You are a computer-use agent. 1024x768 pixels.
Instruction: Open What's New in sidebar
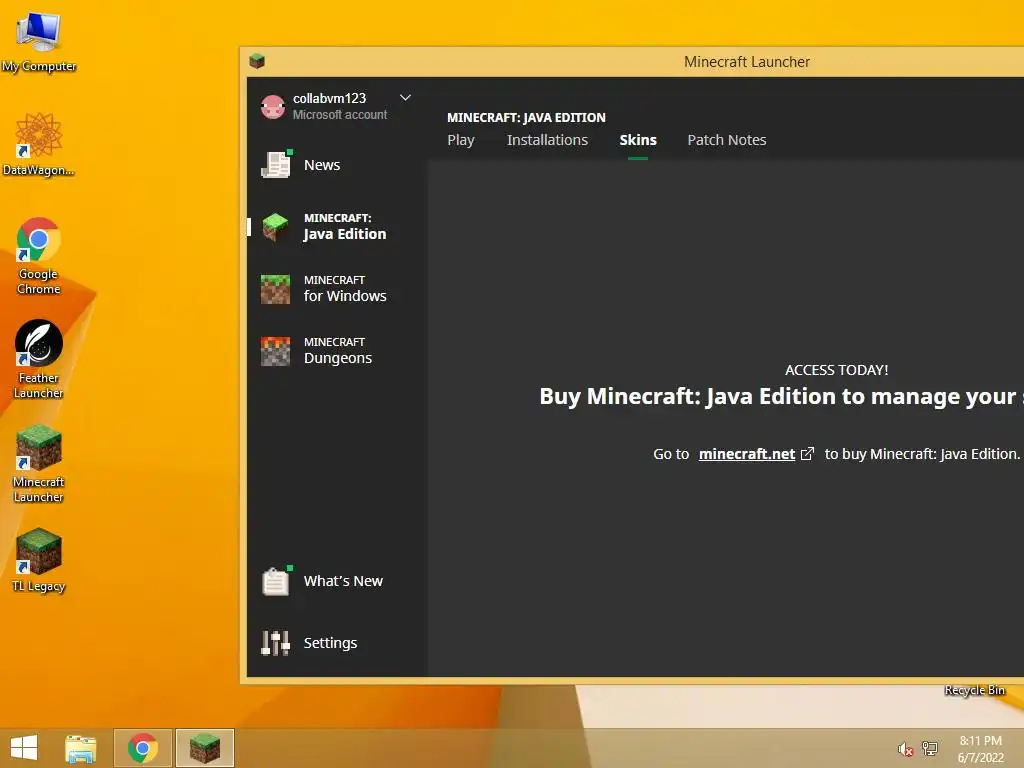coord(336,581)
